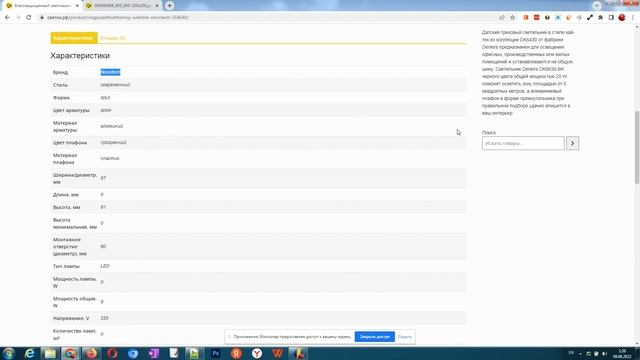Open the Характеристики tab
The width and height of the screenshot is (640, 360).
[x=74, y=38]
